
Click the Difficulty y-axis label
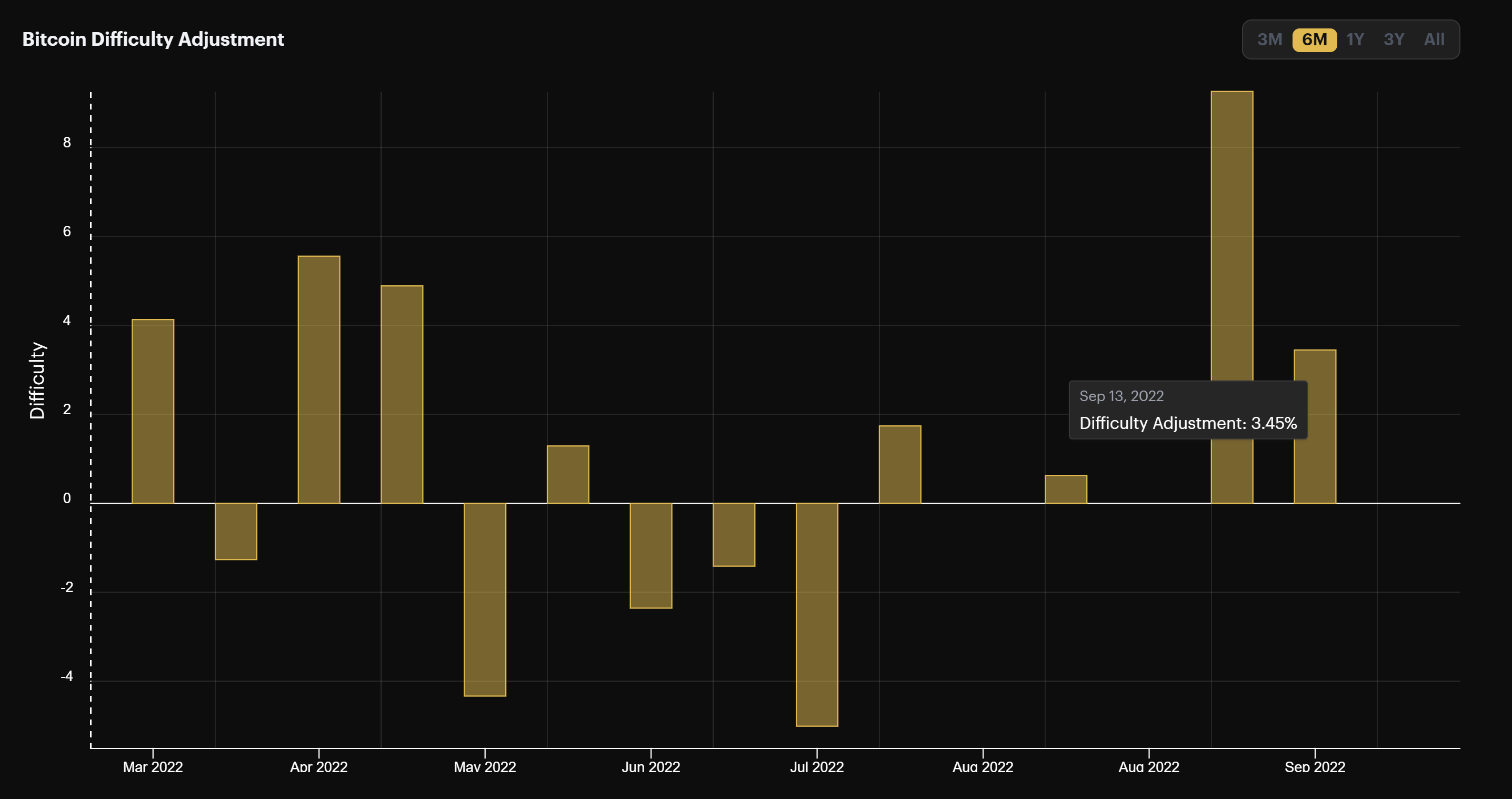point(37,380)
